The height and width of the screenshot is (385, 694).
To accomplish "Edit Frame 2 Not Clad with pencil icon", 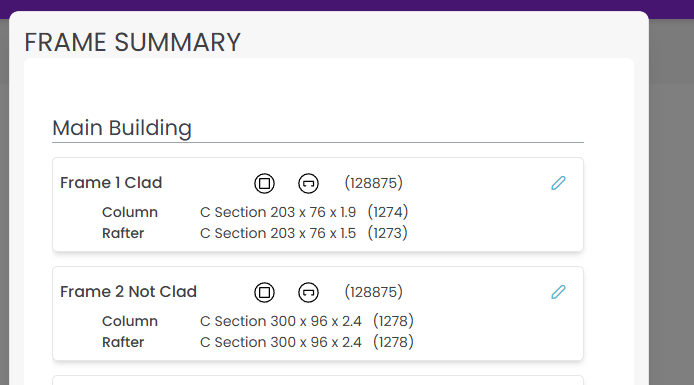I will tap(558, 292).
